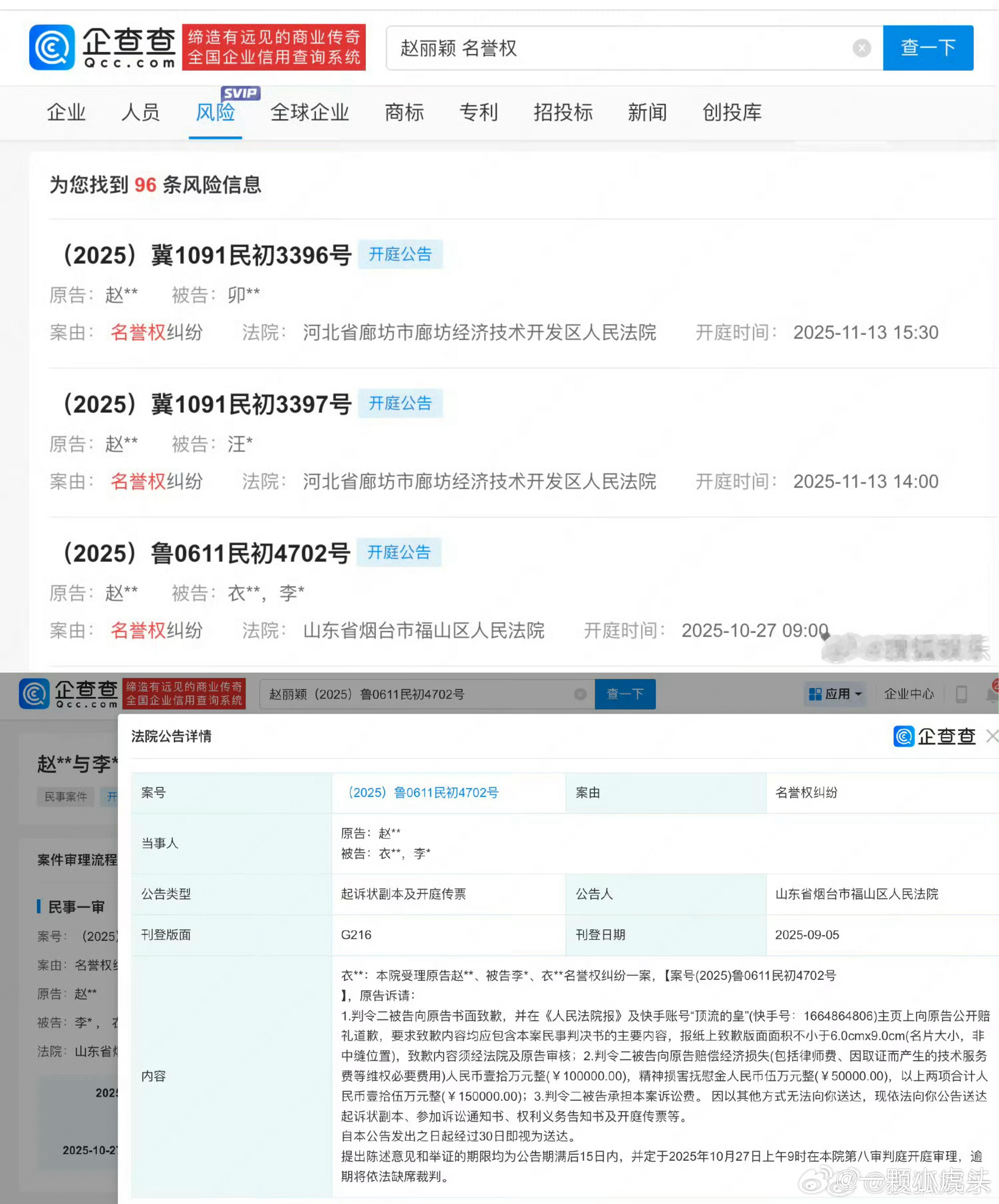Click the Qcc logo in top header
The height and width of the screenshot is (1204, 999).
point(102,48)
